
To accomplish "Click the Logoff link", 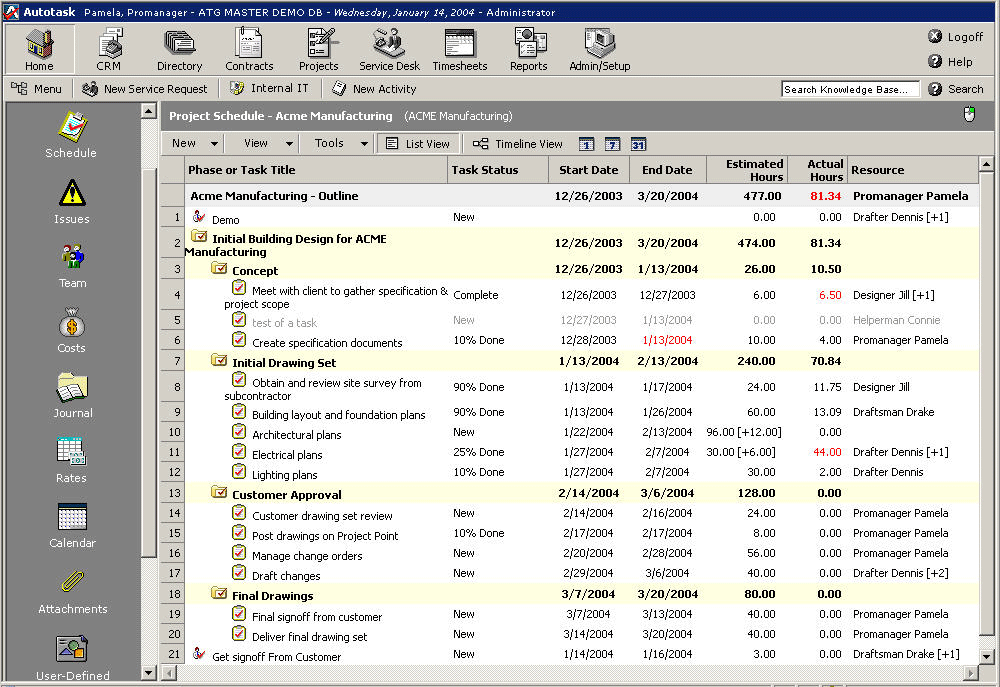I will 955,37.
